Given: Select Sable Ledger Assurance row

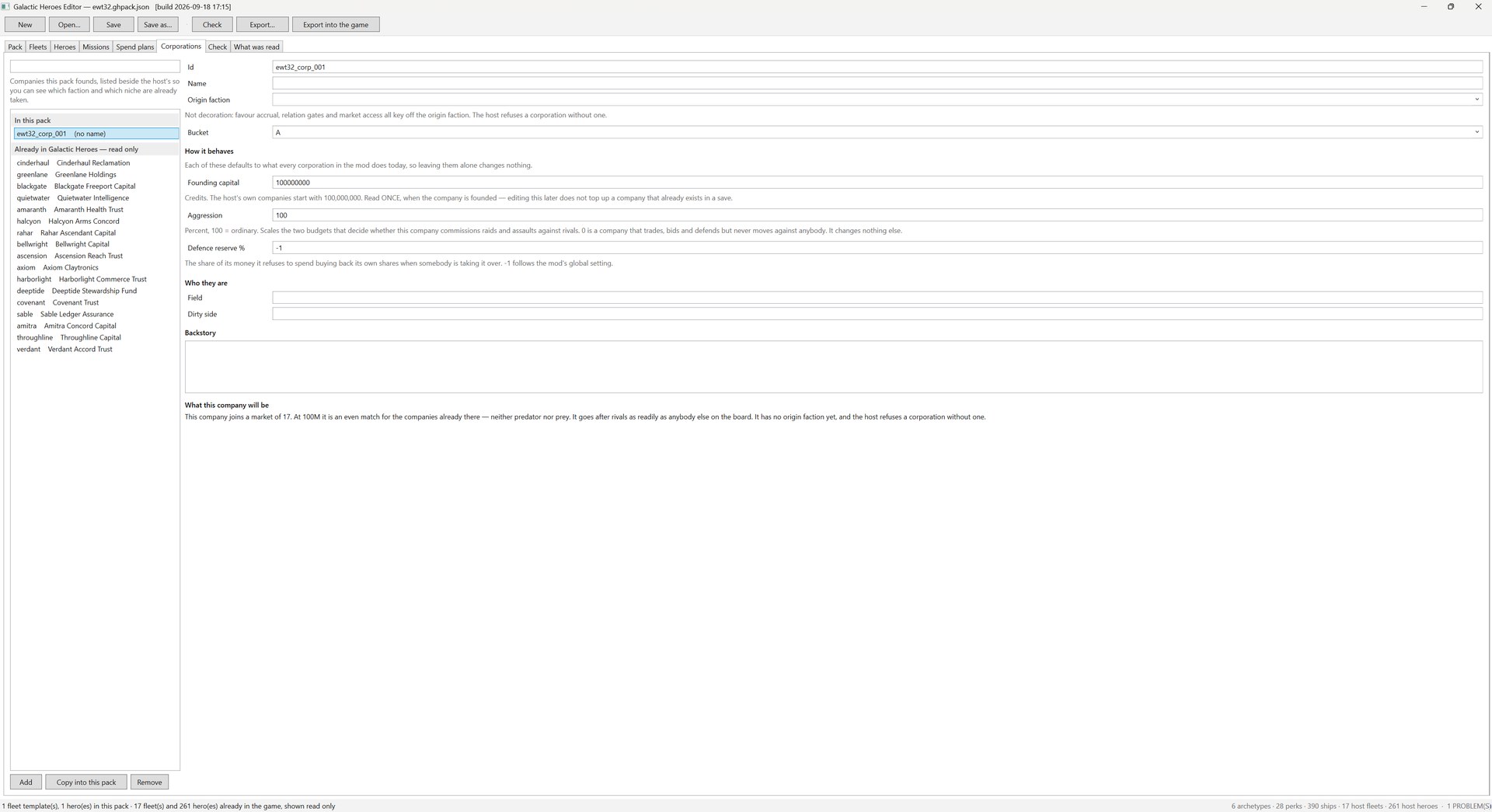Looking at the screenshot, I should [x=96, y=314].
